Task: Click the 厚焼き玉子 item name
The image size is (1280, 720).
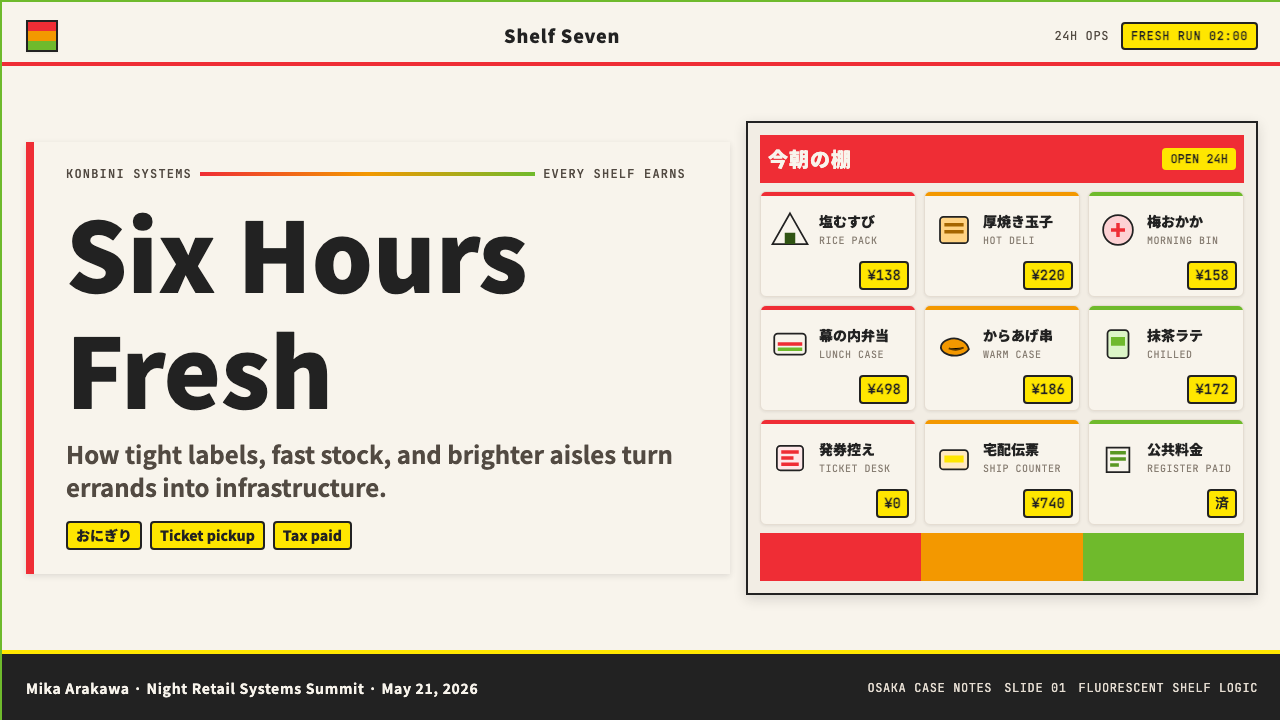Action: tap(1018, 222)
